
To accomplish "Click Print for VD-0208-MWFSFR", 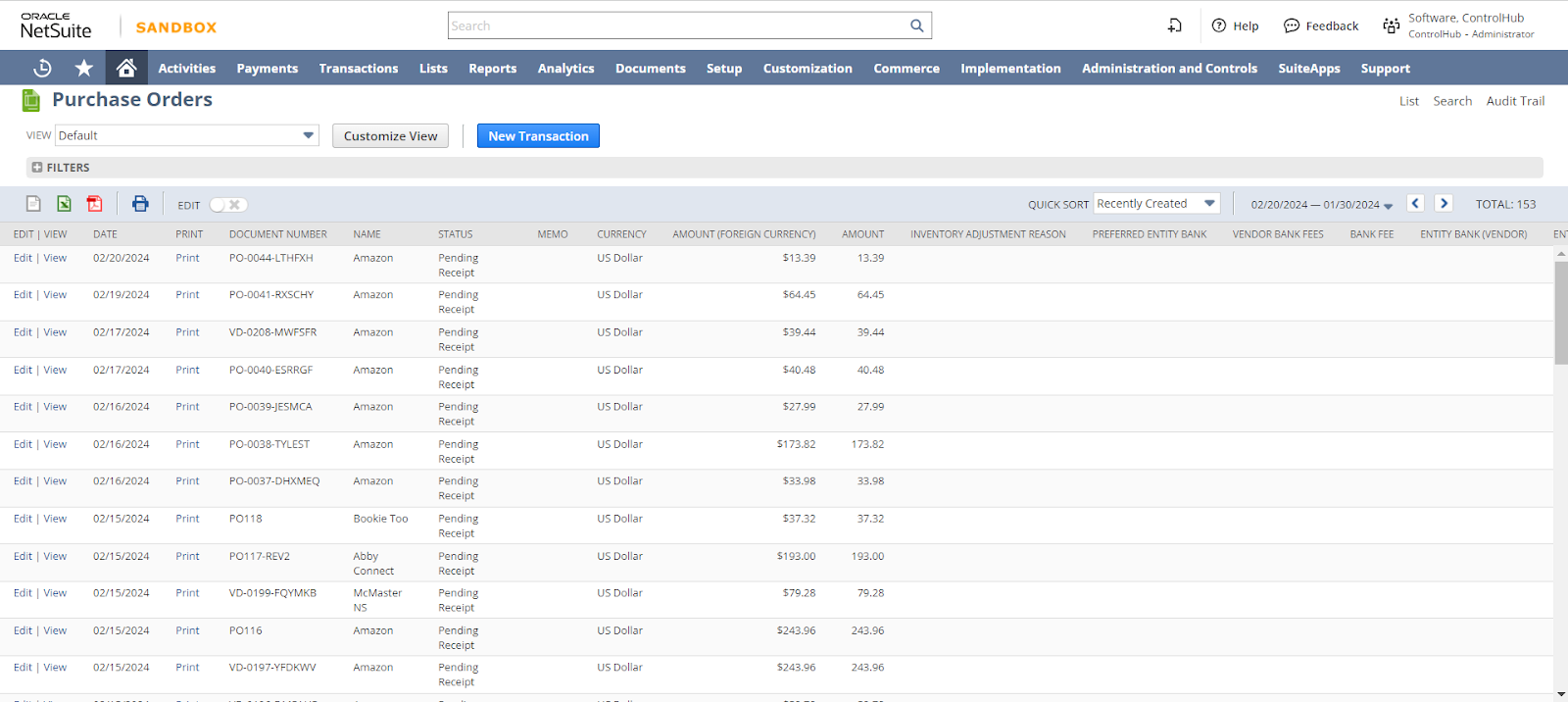I will 187,332.
